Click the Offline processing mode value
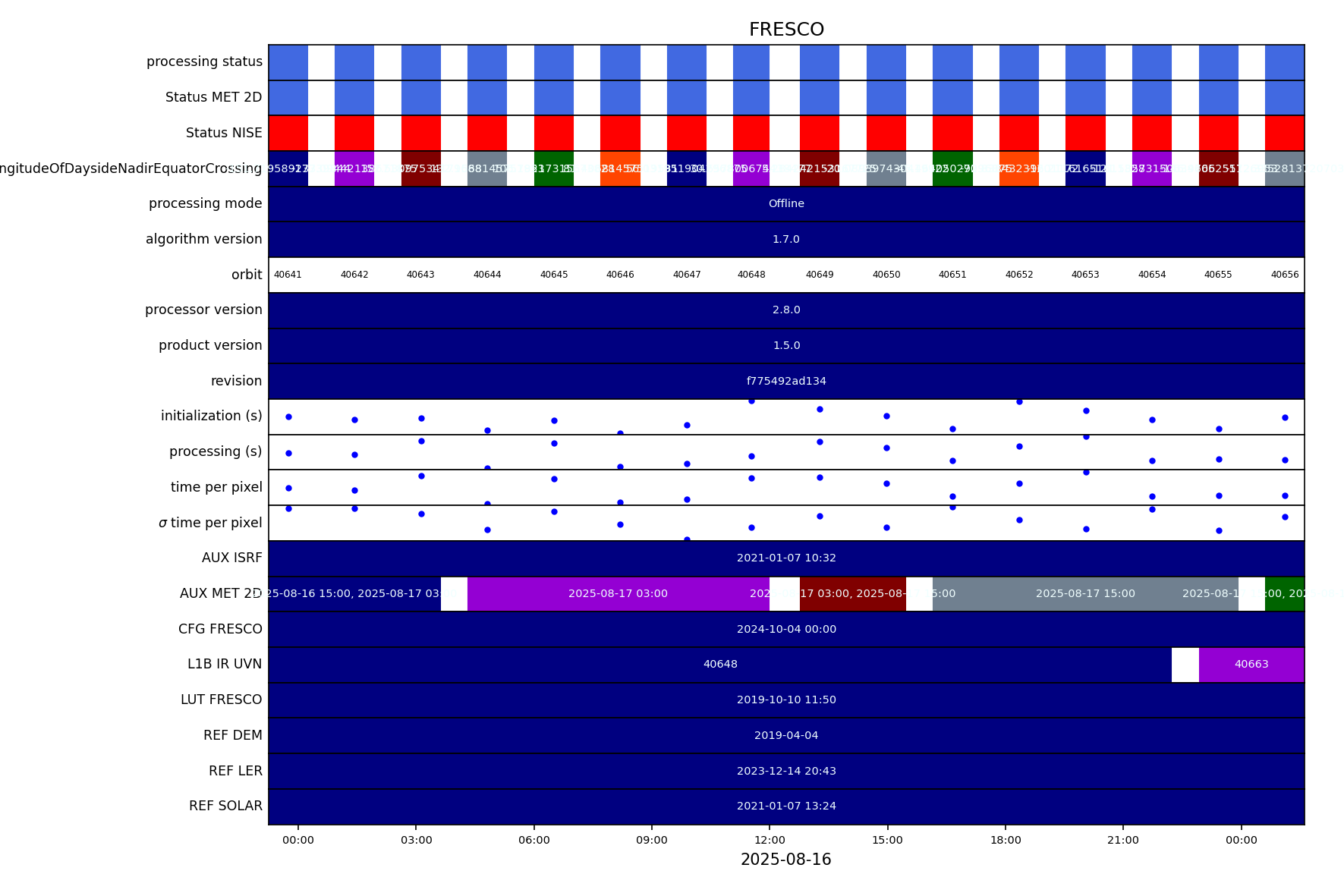The image size is (1344, 896). pos(786,203)
